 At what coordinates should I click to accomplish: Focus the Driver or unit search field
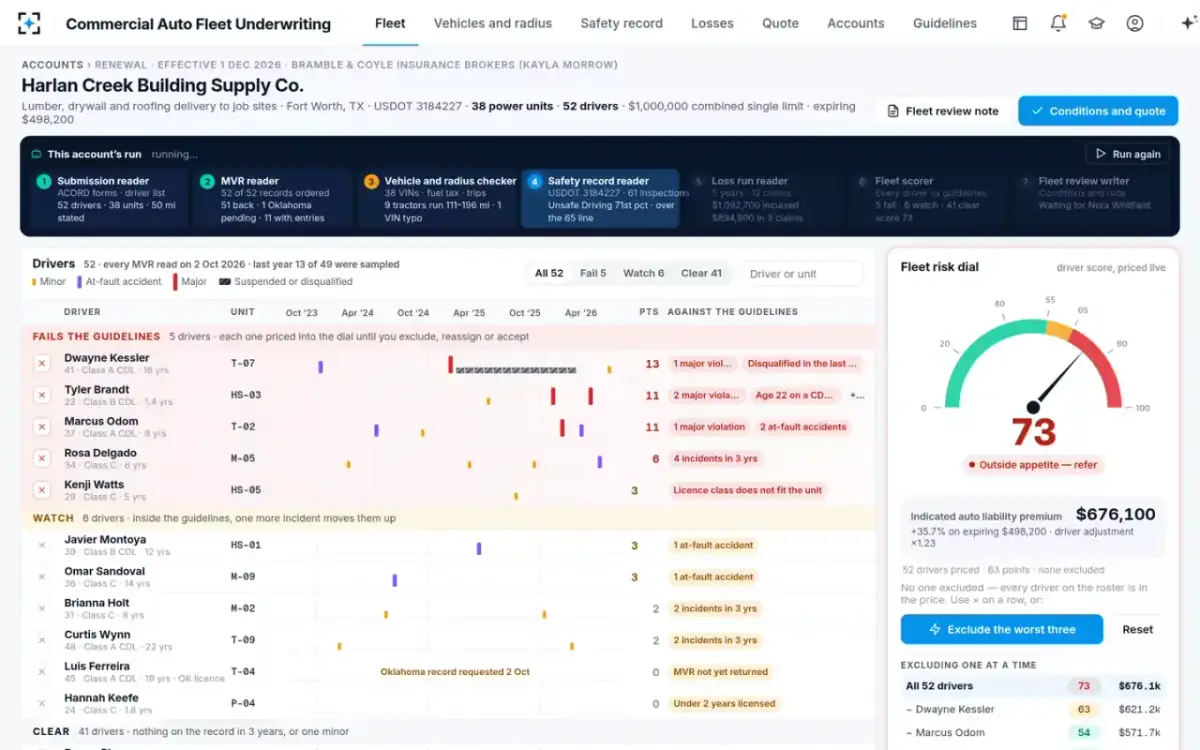802,273
